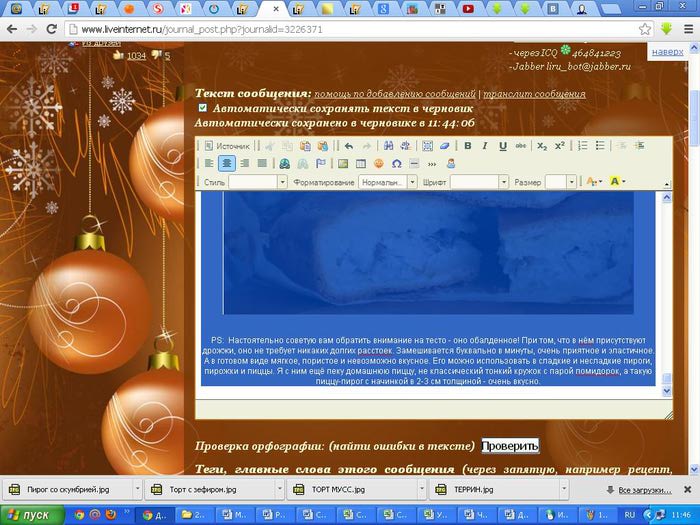Insert a bulleted list

pos(600,146)
